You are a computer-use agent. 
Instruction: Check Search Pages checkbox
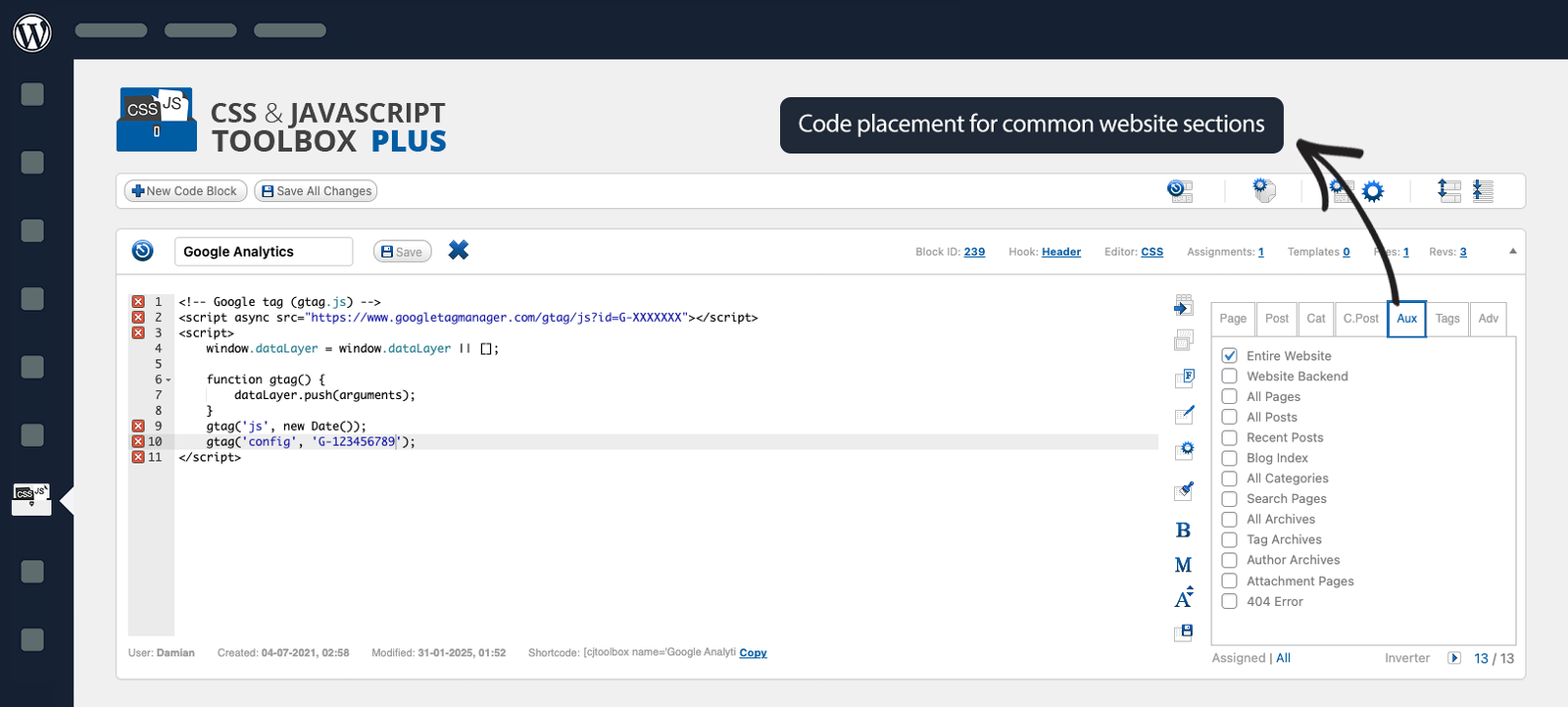(x=1229, y=498)
